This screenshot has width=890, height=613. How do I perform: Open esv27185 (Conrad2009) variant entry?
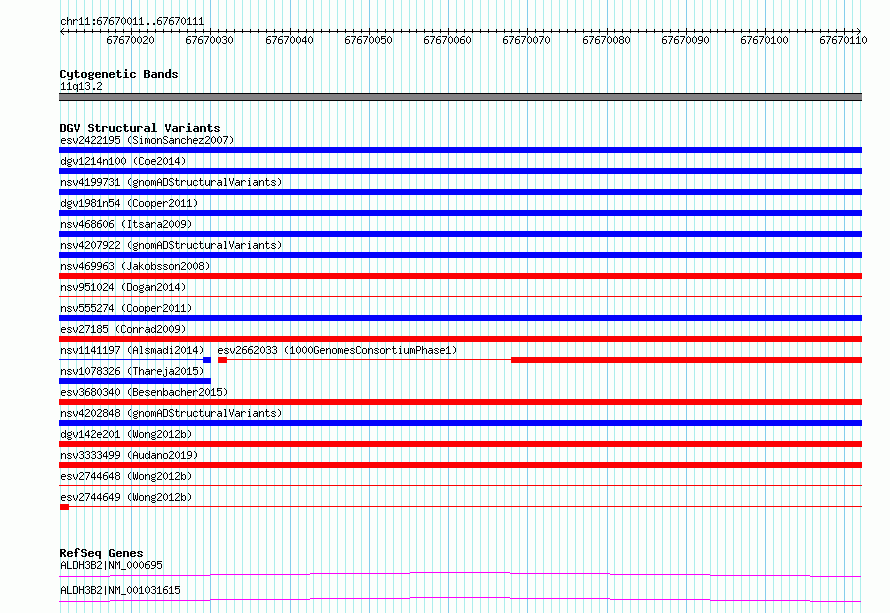coord(123,329)
